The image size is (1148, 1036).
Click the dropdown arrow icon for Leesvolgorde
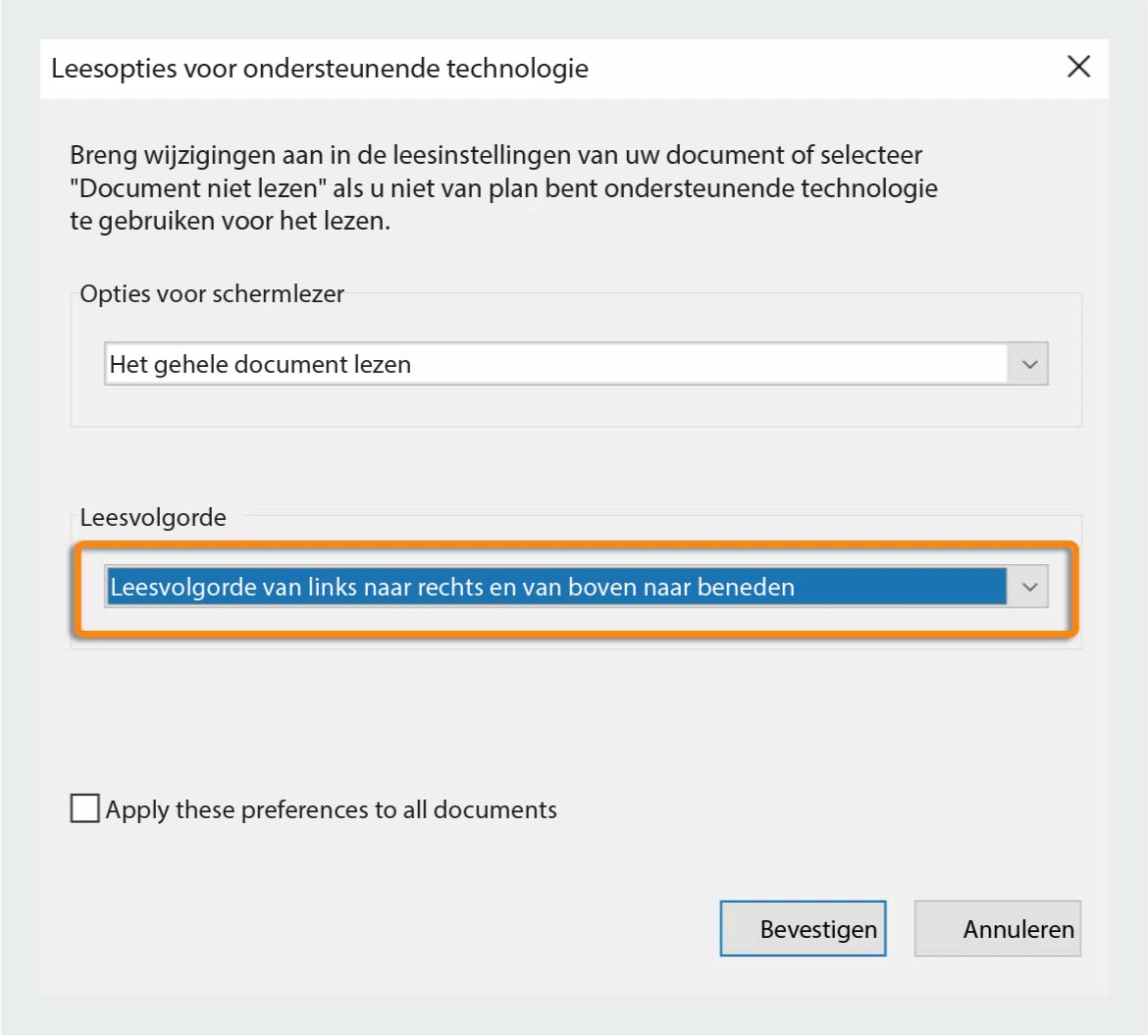(x=1029, y=587)
